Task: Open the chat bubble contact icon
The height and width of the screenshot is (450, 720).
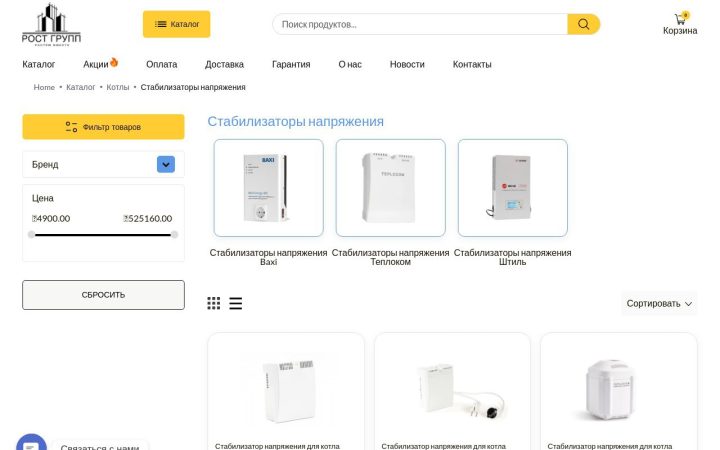Action: click(x=31, y=444)
